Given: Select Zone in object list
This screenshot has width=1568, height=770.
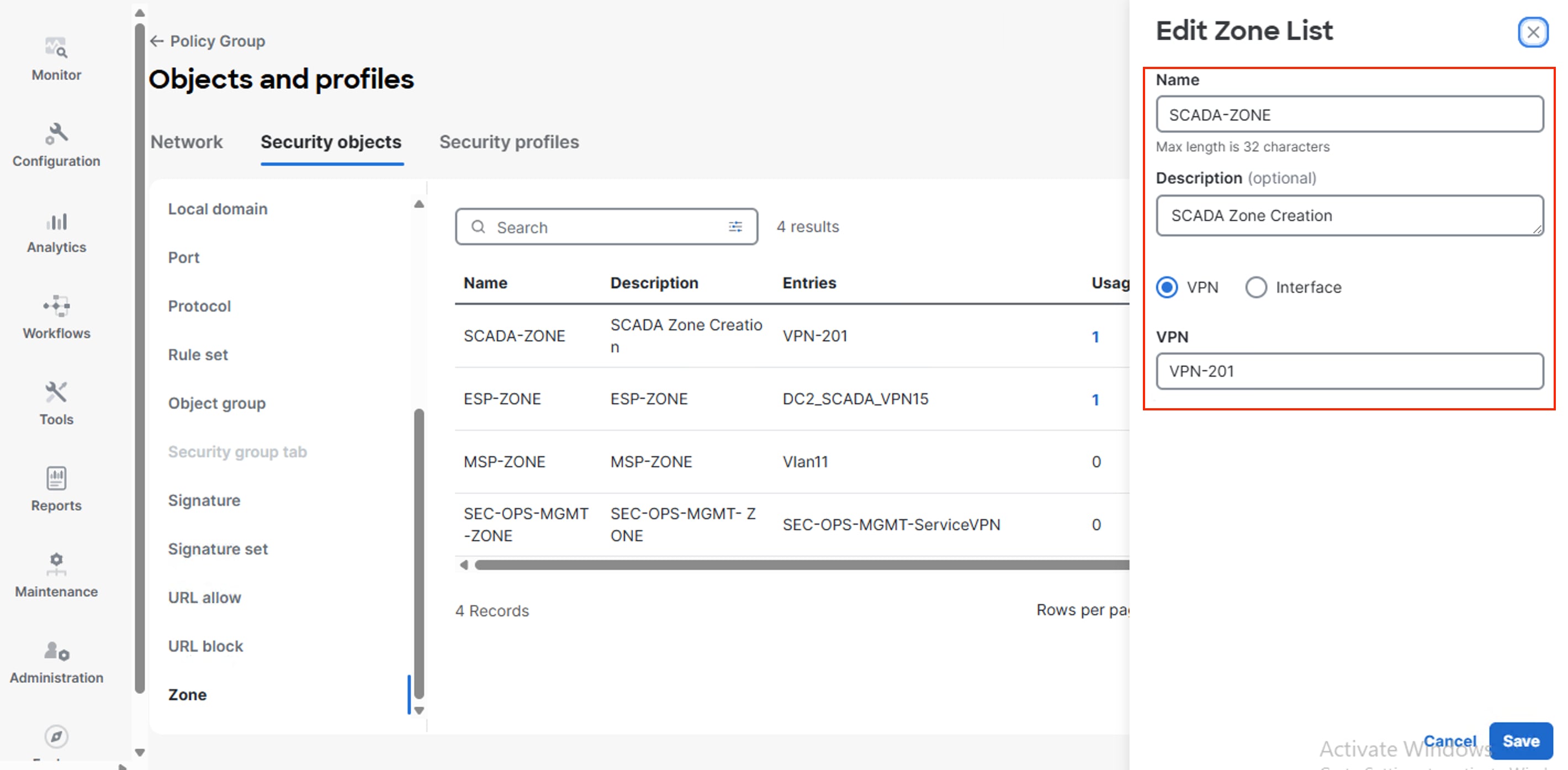Looking at the screenshot, I should tap(187, 695).
